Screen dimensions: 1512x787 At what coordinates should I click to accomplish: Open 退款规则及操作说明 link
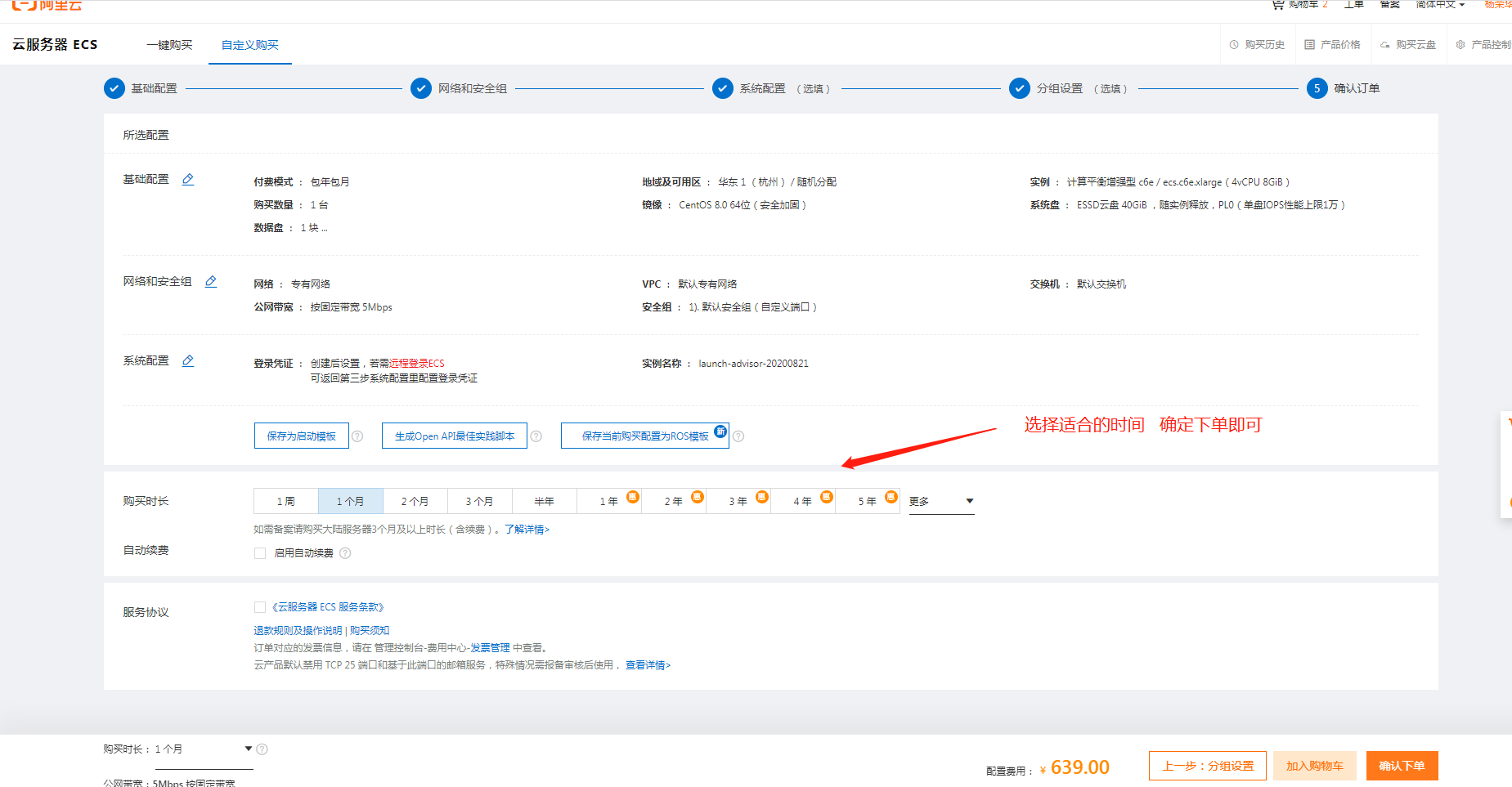[x=298, y=631]
